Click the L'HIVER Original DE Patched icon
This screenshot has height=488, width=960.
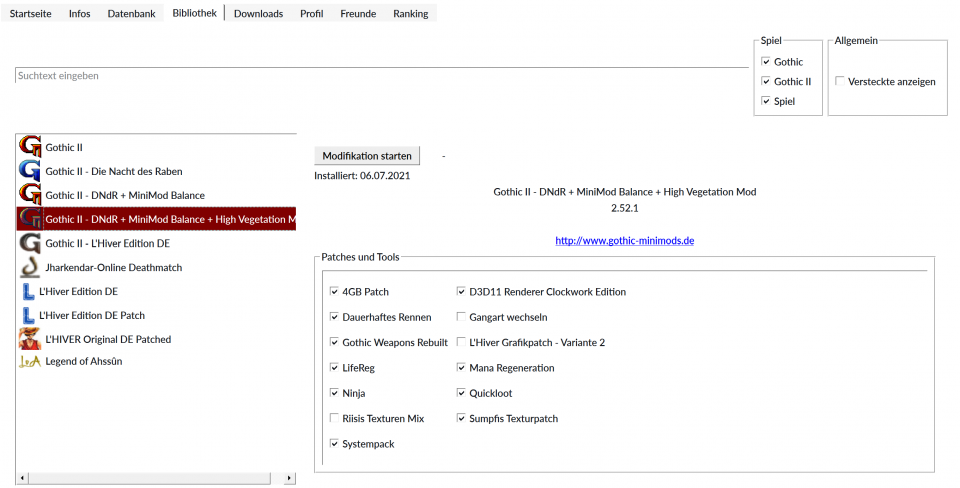[30, 339]
